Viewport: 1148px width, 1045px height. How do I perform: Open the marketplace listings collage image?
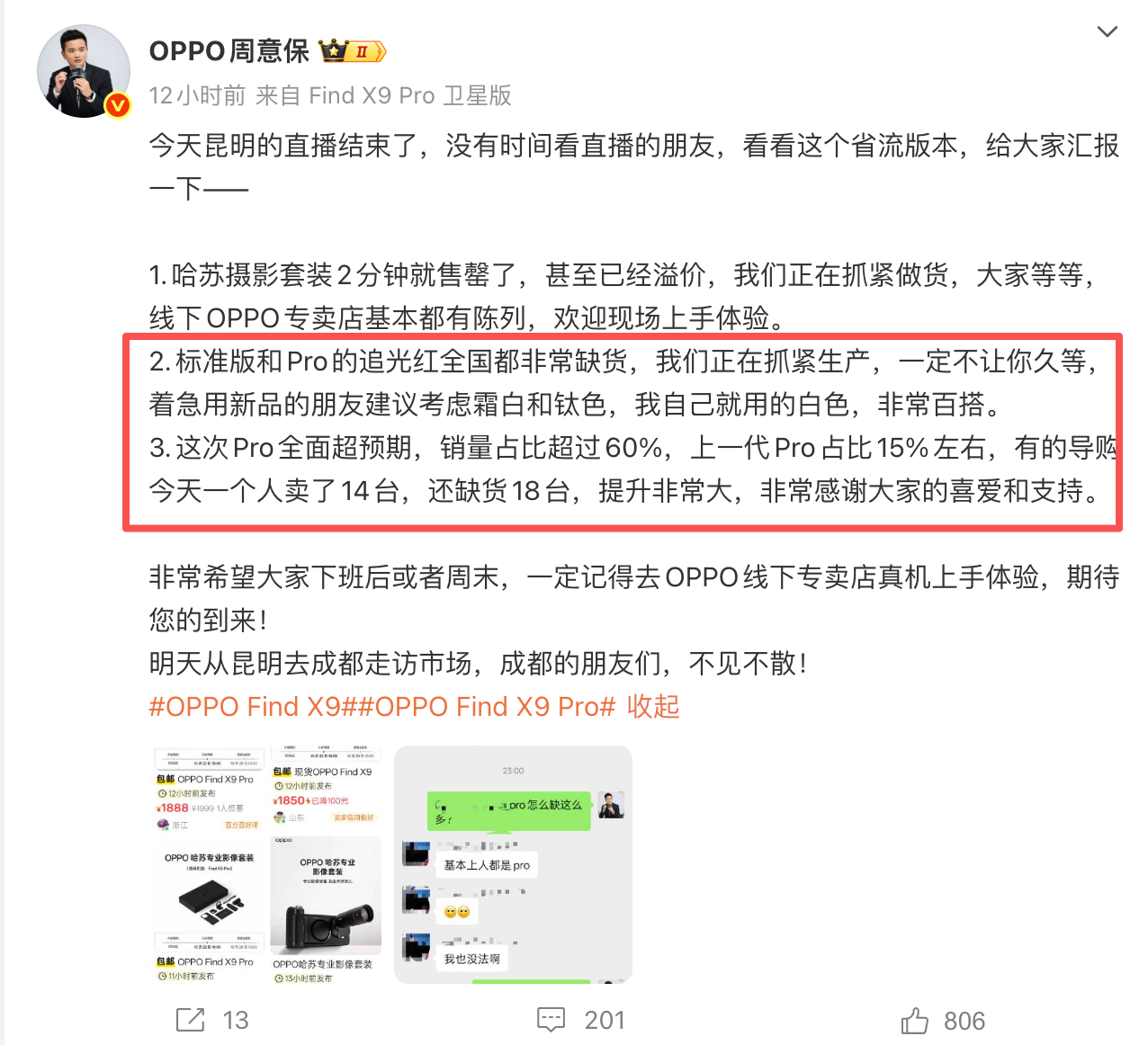tap(268, 864)
